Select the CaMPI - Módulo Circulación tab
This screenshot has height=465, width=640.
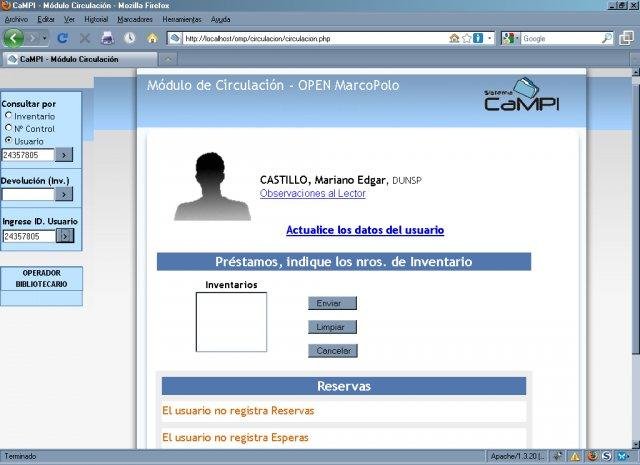pos(80,59)
